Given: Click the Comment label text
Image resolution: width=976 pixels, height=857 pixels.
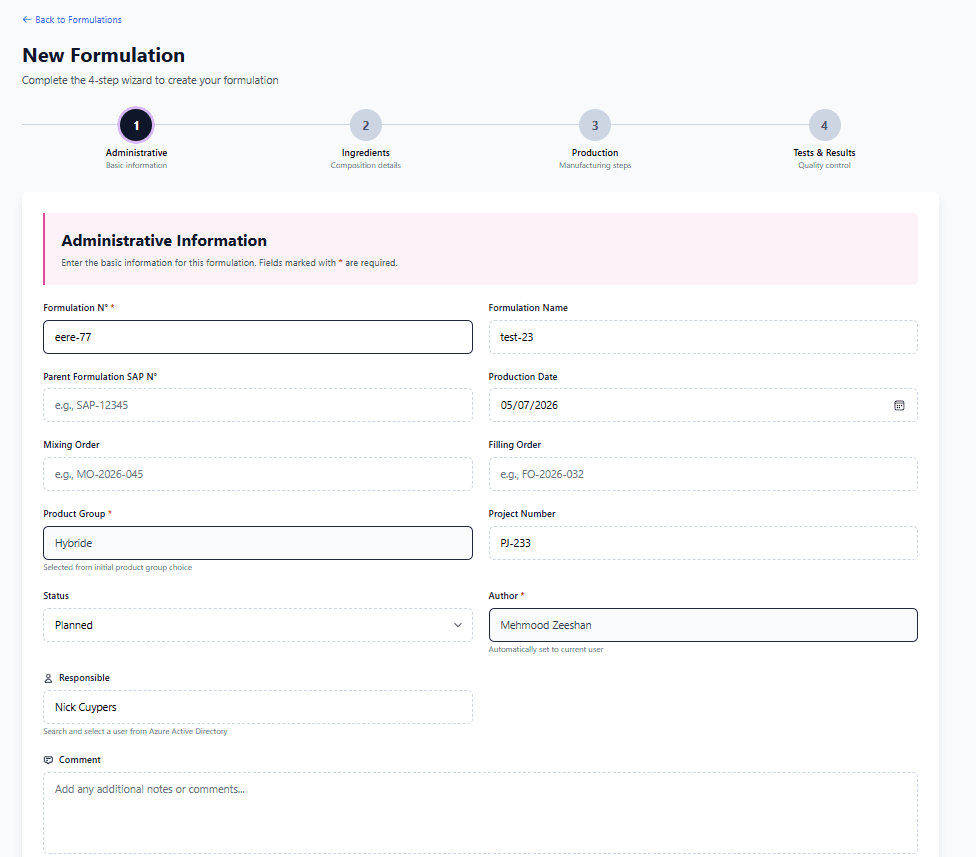Looking at the screenshot, I should 80,760.
